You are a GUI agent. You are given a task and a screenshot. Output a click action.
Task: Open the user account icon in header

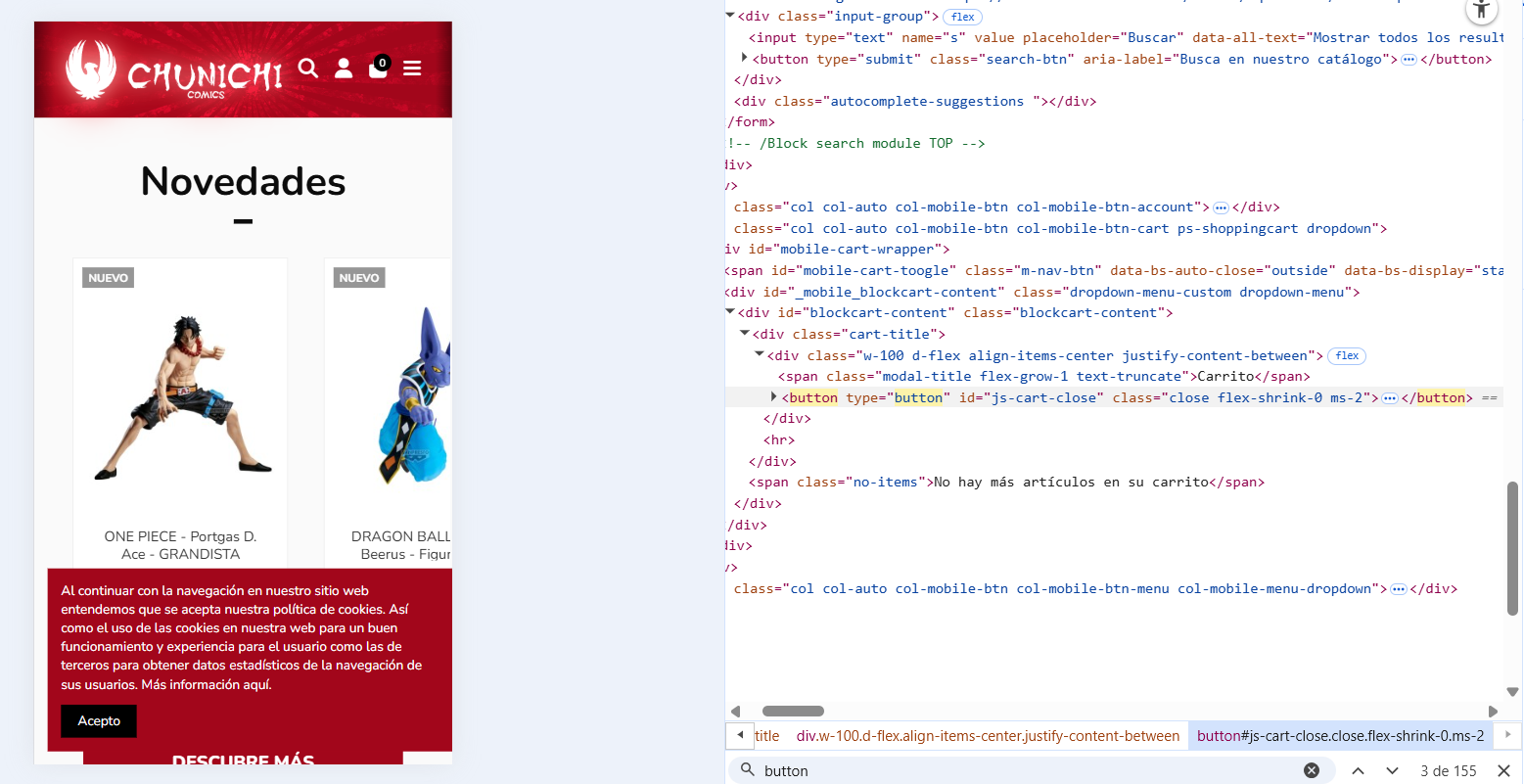[x=344, y=68]
